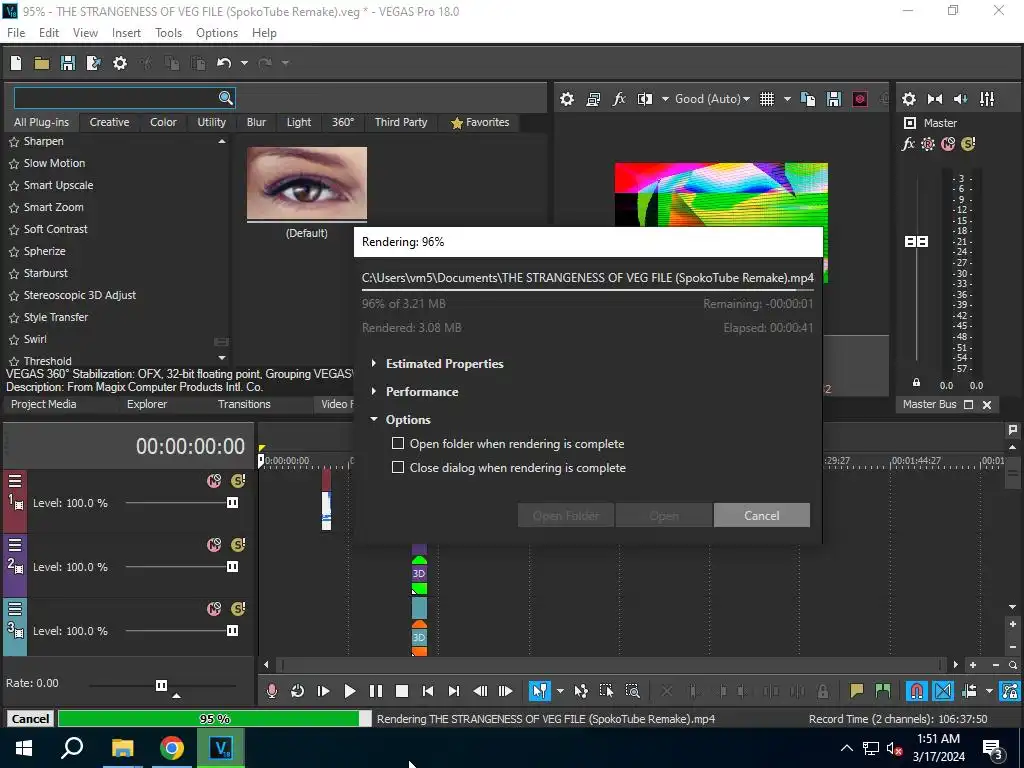
Task: Open the Options menu
Action: click(x=217, y=33)
